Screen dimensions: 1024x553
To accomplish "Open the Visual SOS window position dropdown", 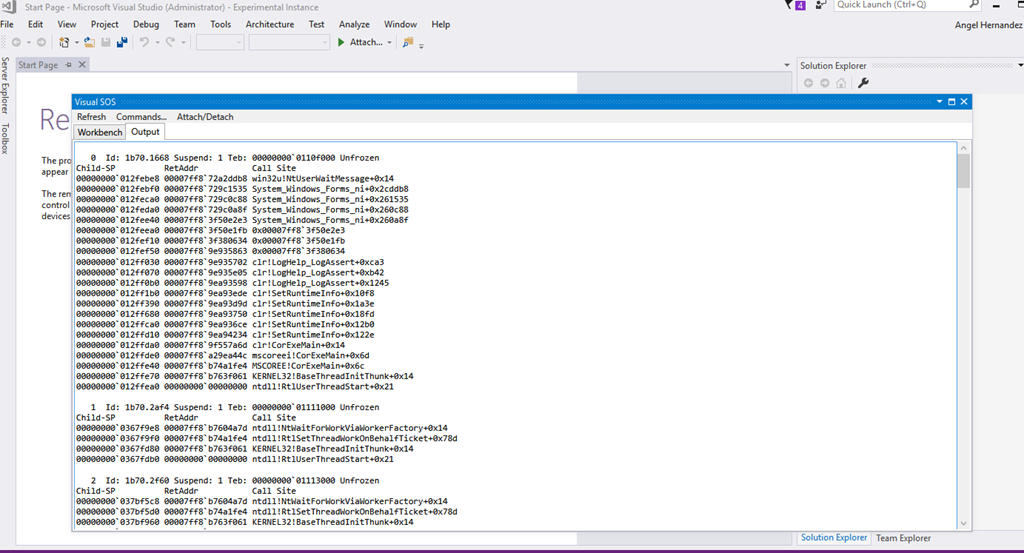I will point(939,102).
